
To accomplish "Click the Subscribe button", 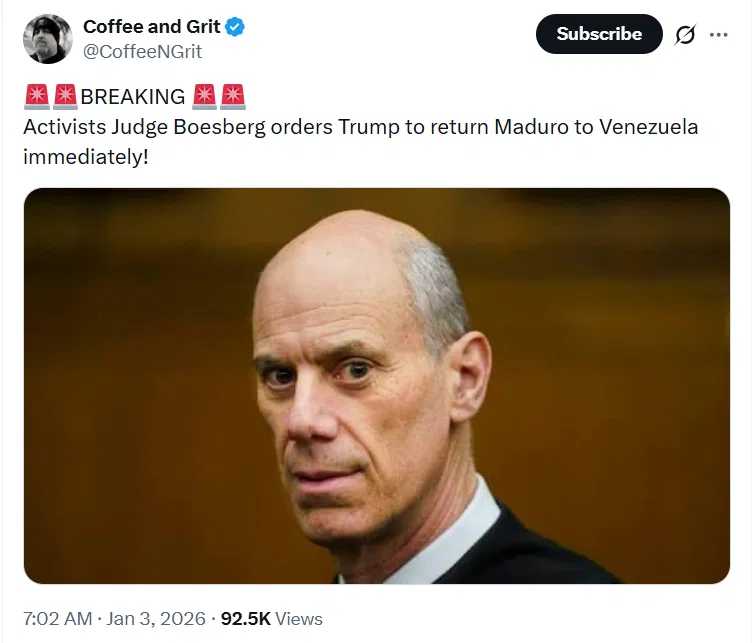I will click(599, 34).
